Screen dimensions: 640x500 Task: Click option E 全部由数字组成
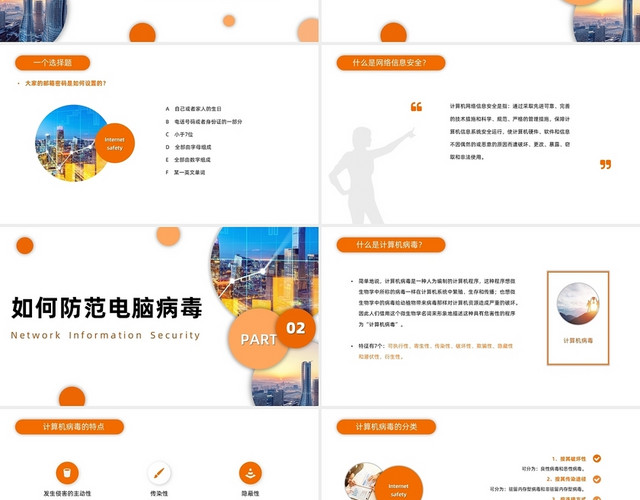point(188,160)
